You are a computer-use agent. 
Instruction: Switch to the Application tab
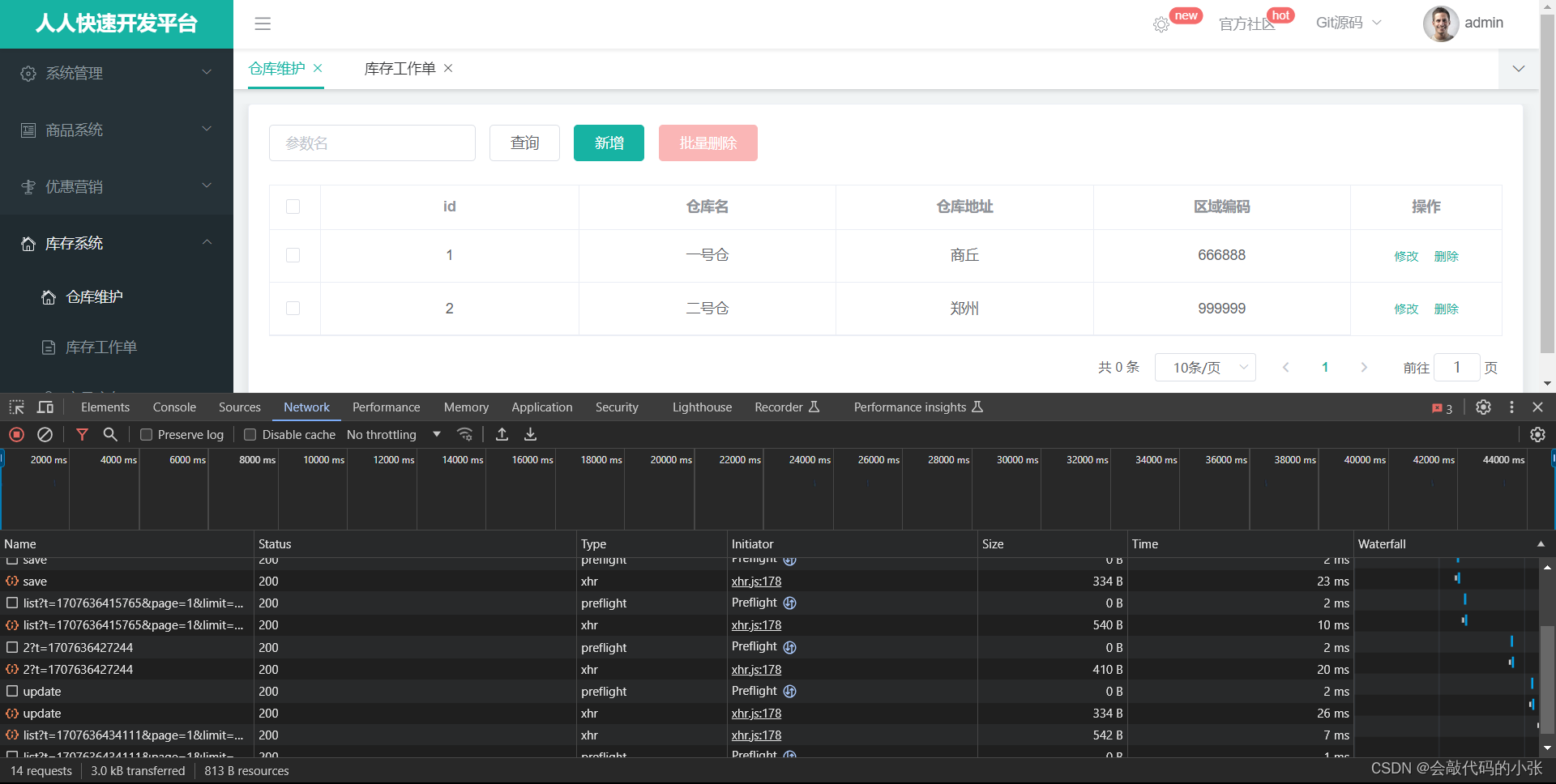(542, 407)
